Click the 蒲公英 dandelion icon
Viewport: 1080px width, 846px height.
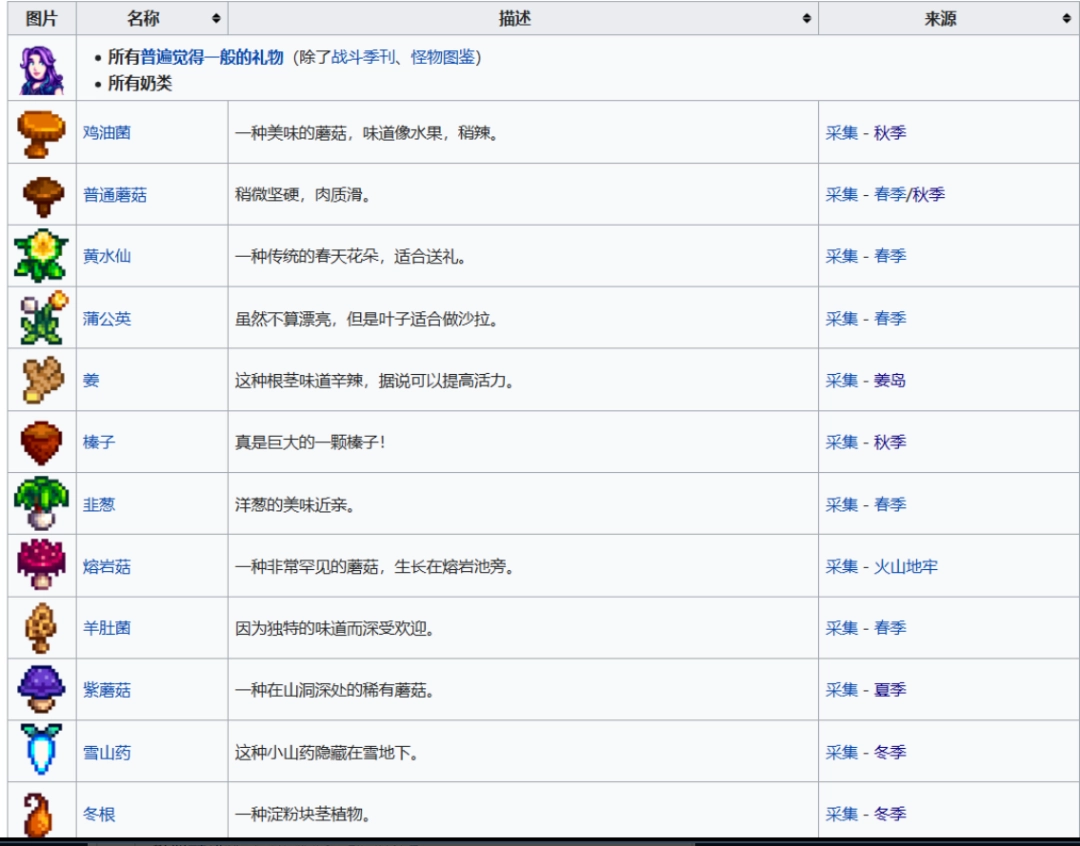(43, 318)
